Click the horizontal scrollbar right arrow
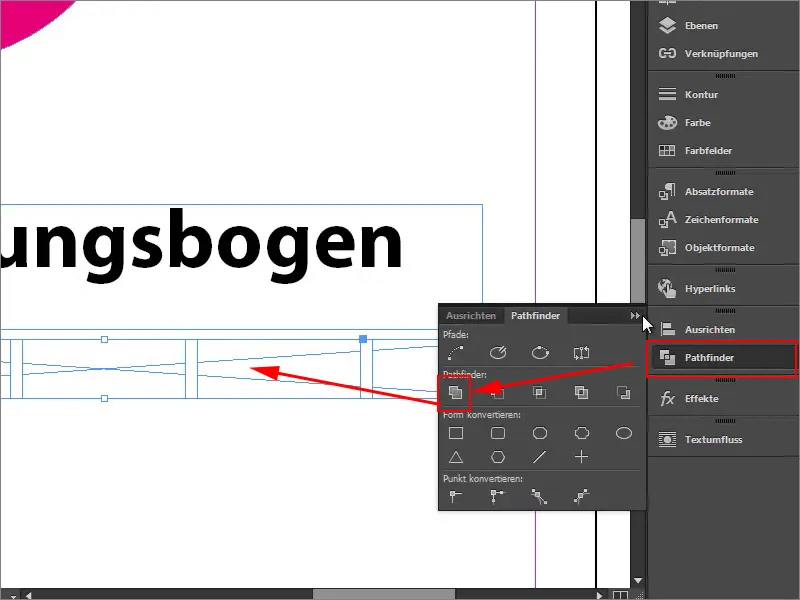This screenshot has width=800, height=600. click(x=600, y=595)
